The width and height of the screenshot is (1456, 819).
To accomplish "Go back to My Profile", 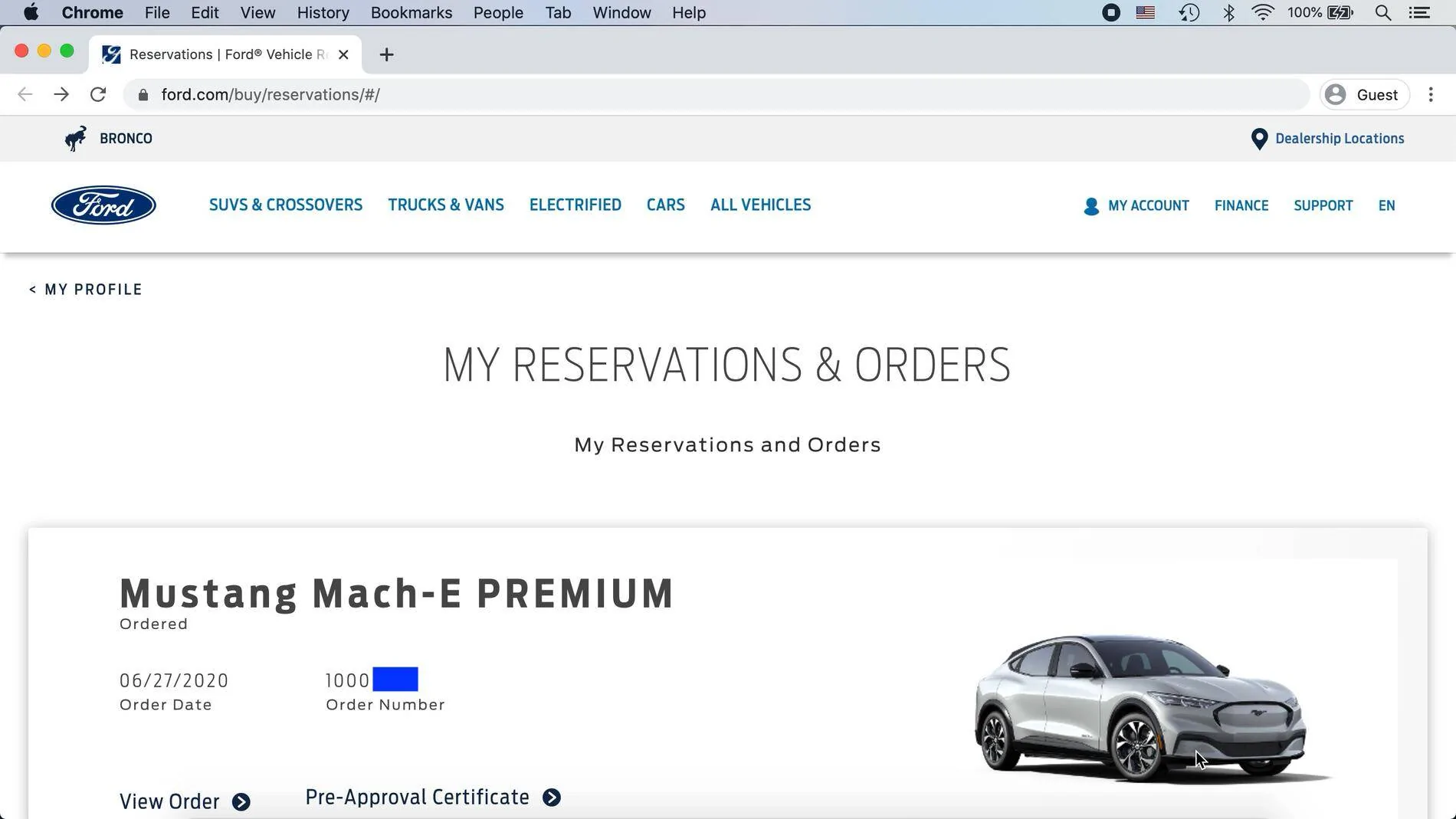I will tap(86, 290).
